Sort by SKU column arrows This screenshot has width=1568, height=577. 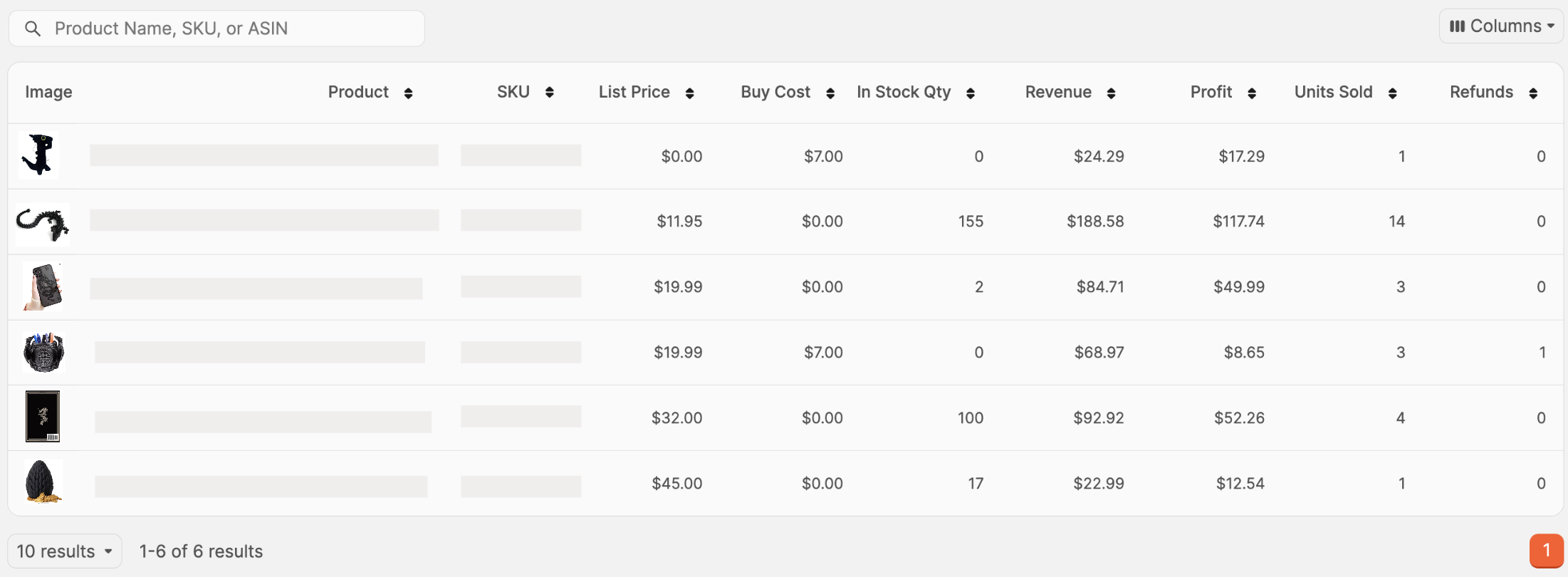pos(549,93)
